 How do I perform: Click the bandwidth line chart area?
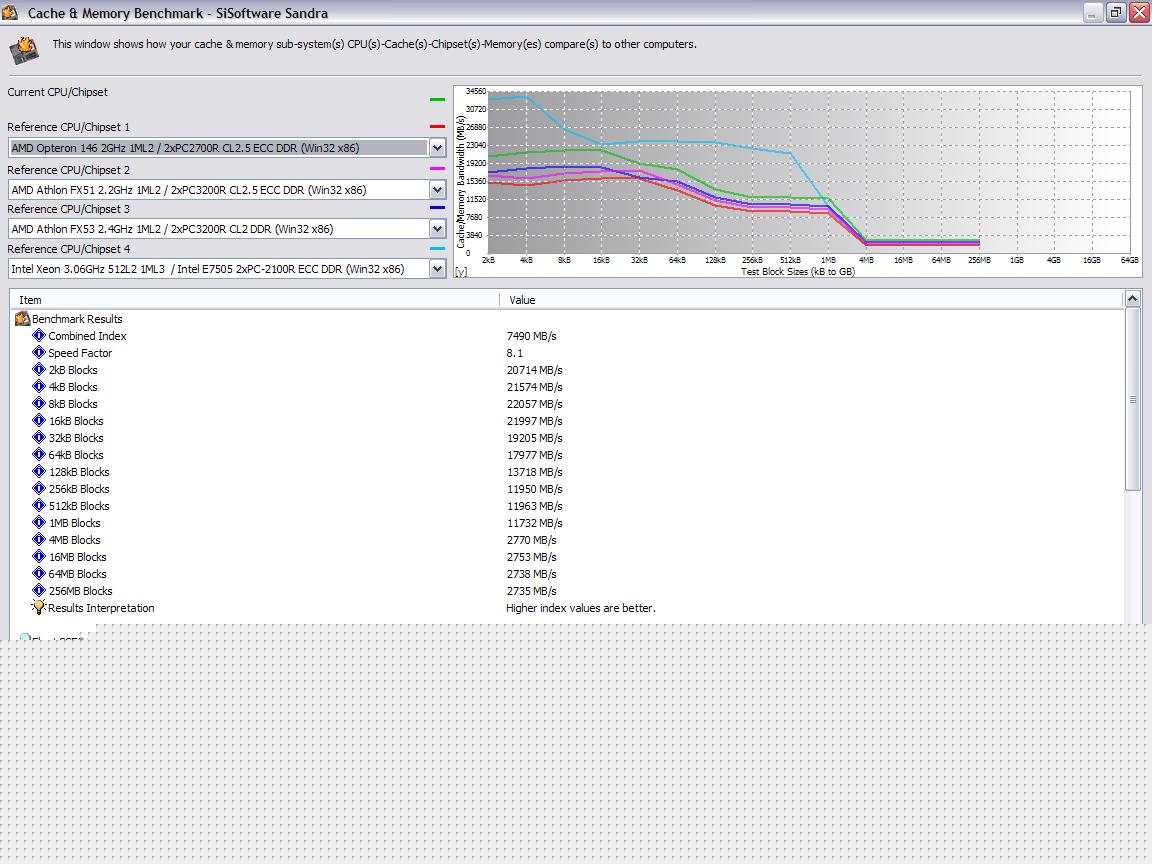[x=808, y=173]
